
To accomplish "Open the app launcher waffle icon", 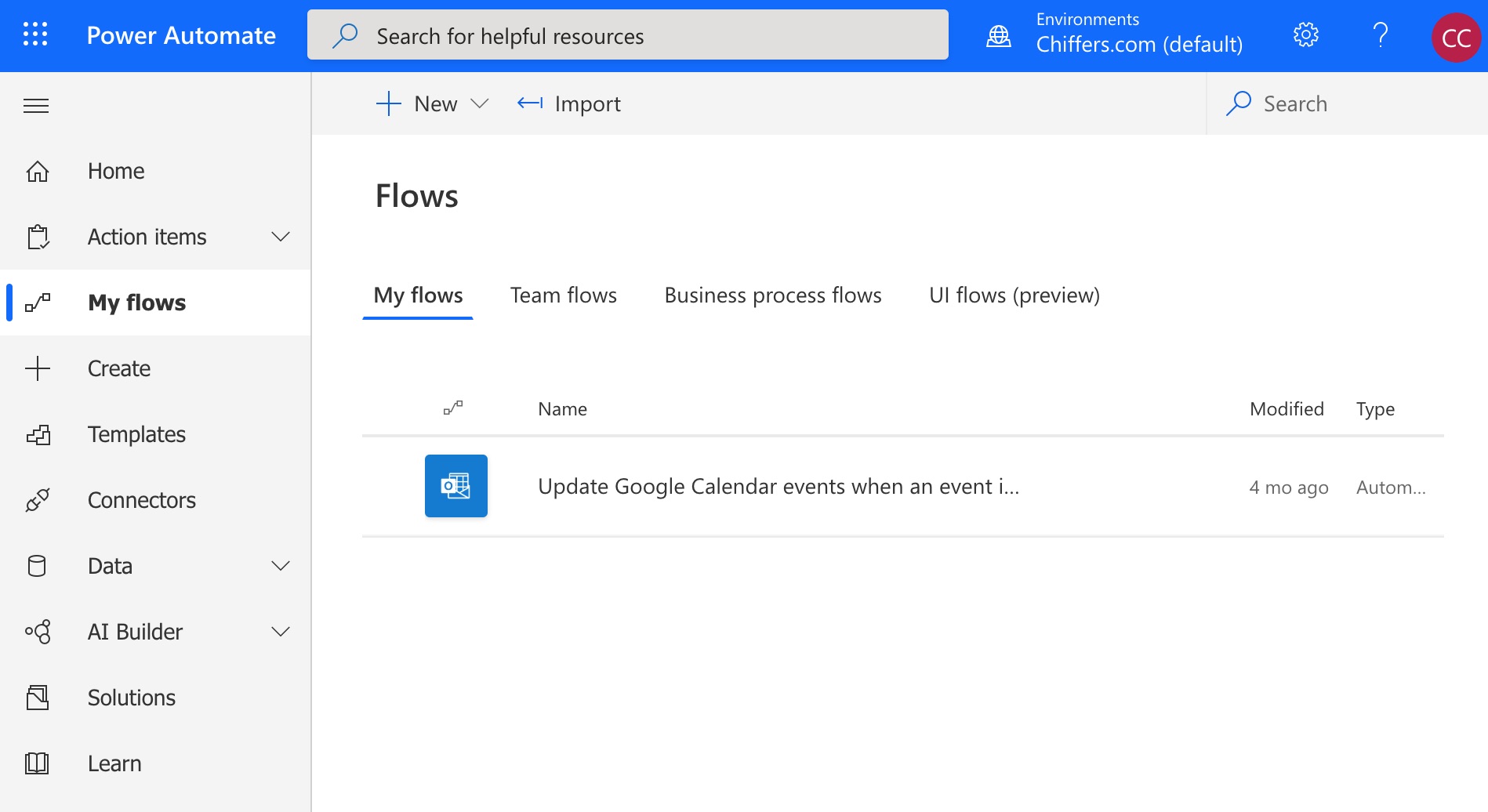I will click(x=35, y=35).
